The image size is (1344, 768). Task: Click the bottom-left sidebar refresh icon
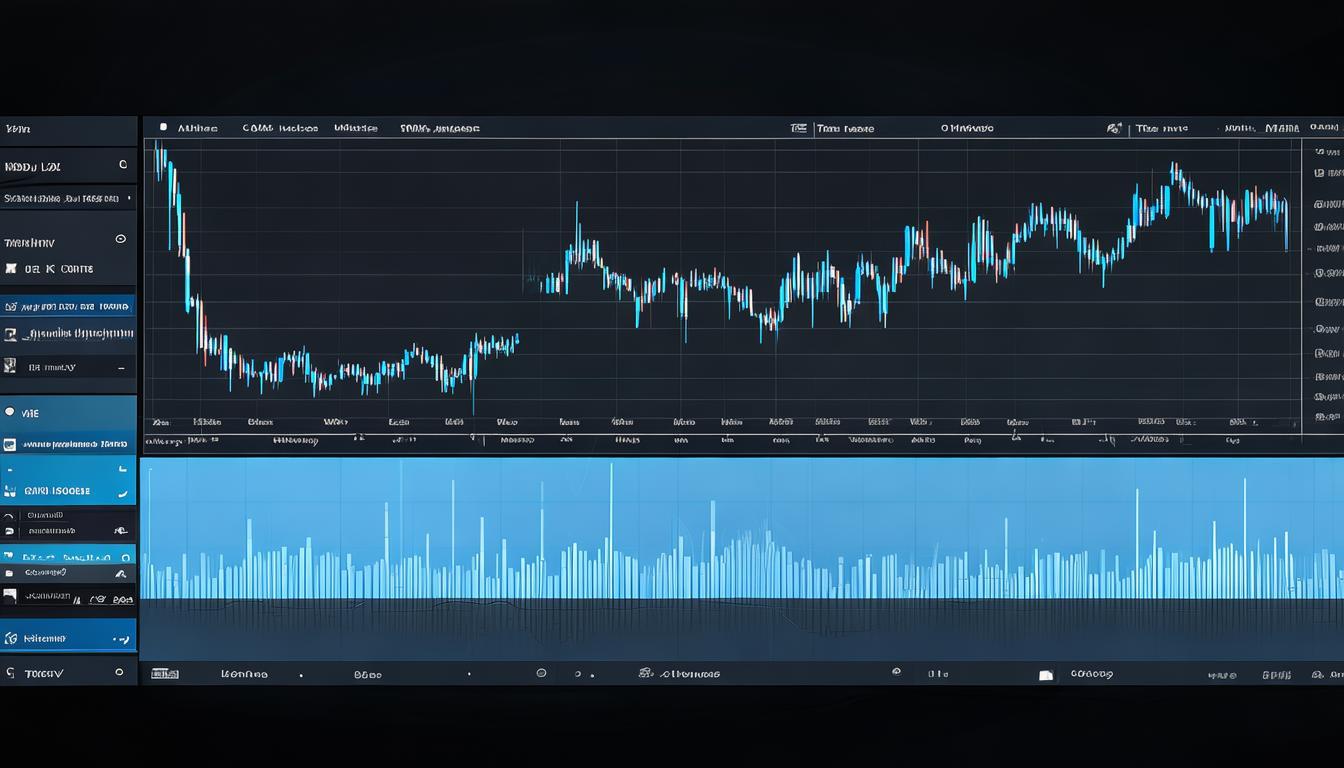pos(10,674)
